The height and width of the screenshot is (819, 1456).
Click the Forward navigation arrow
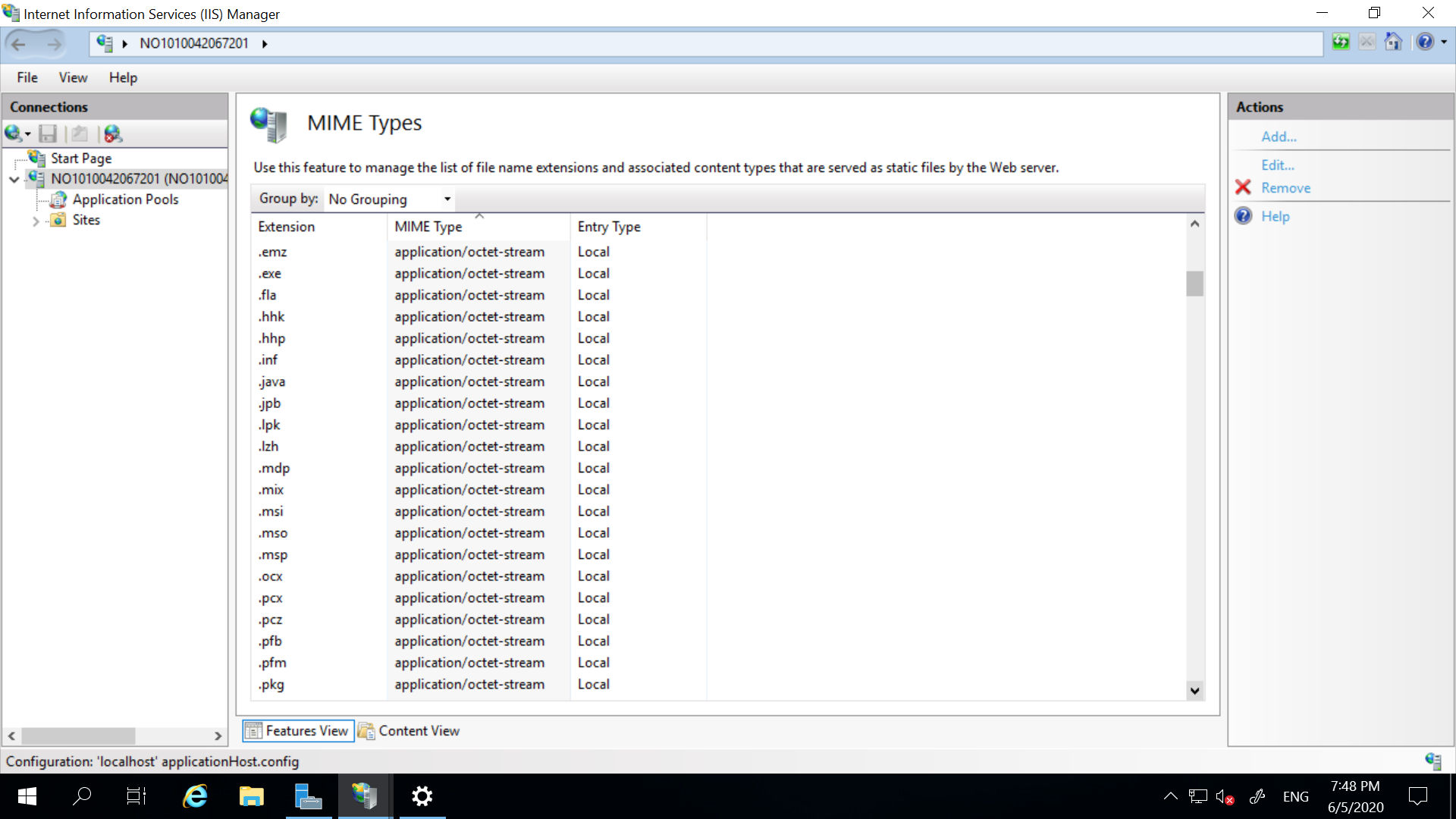point(54,43)
